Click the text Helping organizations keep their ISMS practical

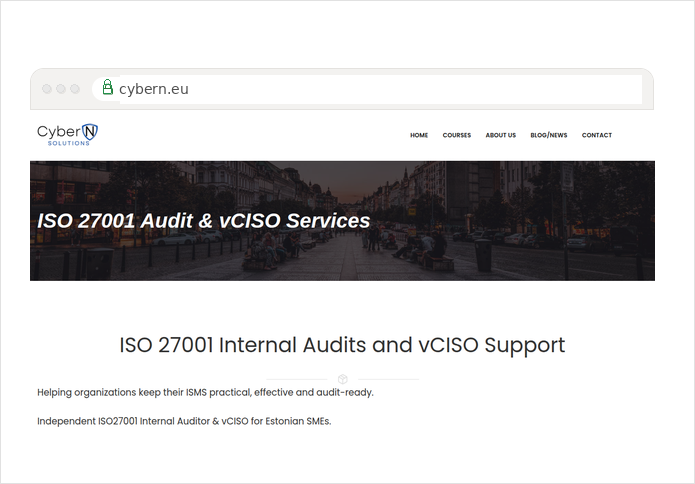click(144, 392)
